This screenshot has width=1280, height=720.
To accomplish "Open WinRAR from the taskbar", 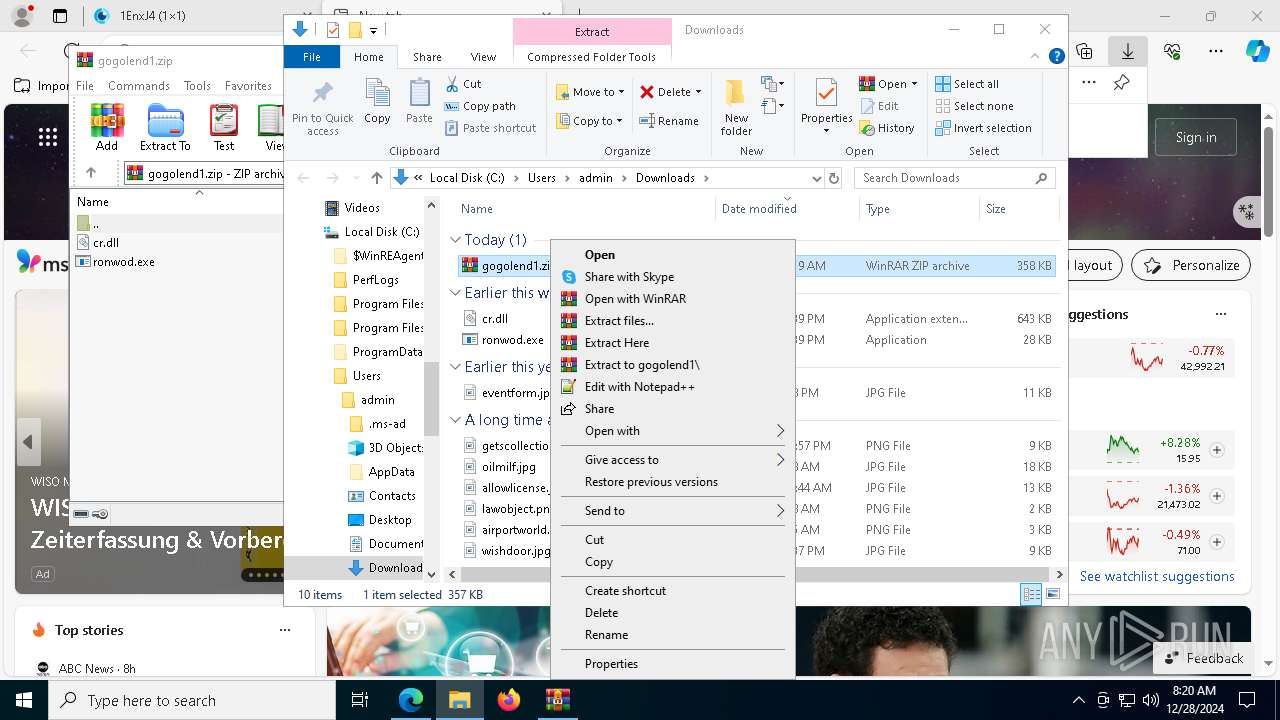I will pos(557,700).
